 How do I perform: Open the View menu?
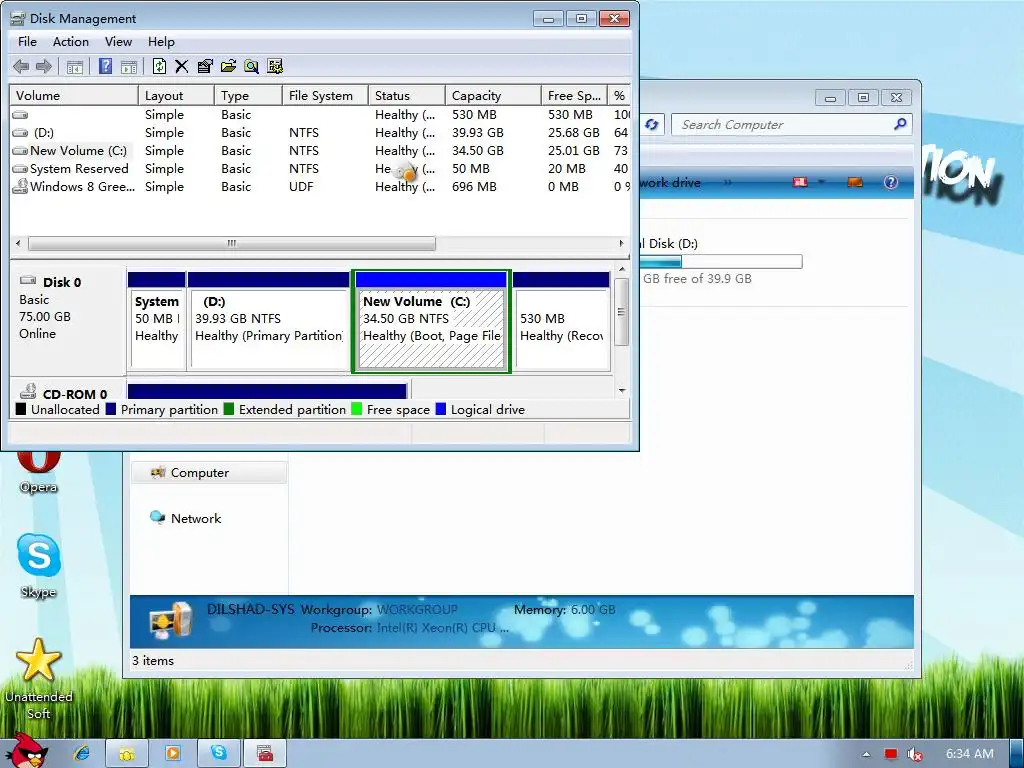pyautogui.click(x=118, y=42)
